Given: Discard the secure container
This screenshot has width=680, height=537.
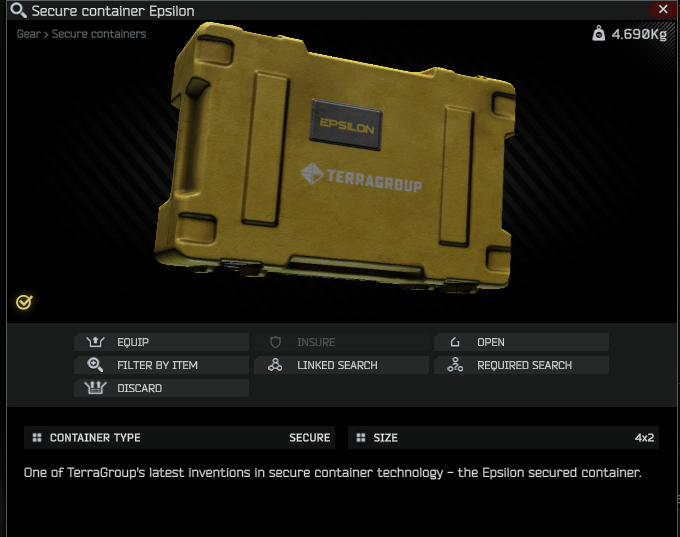Looking at the screenshot, I should pyautogui.click(x=161, y=388).
